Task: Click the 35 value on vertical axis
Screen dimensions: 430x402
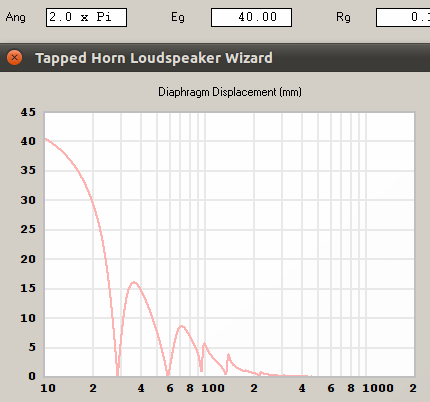Action: 28,170
